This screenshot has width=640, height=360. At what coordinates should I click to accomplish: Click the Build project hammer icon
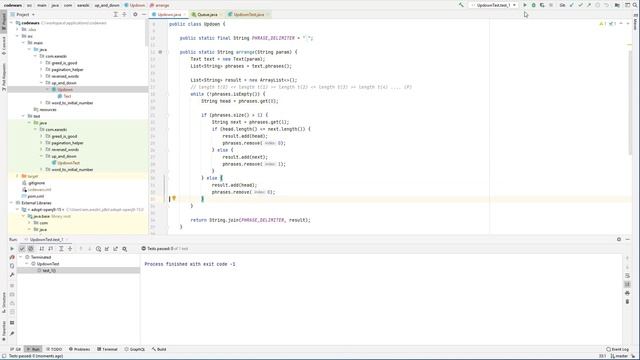(461, 5)
